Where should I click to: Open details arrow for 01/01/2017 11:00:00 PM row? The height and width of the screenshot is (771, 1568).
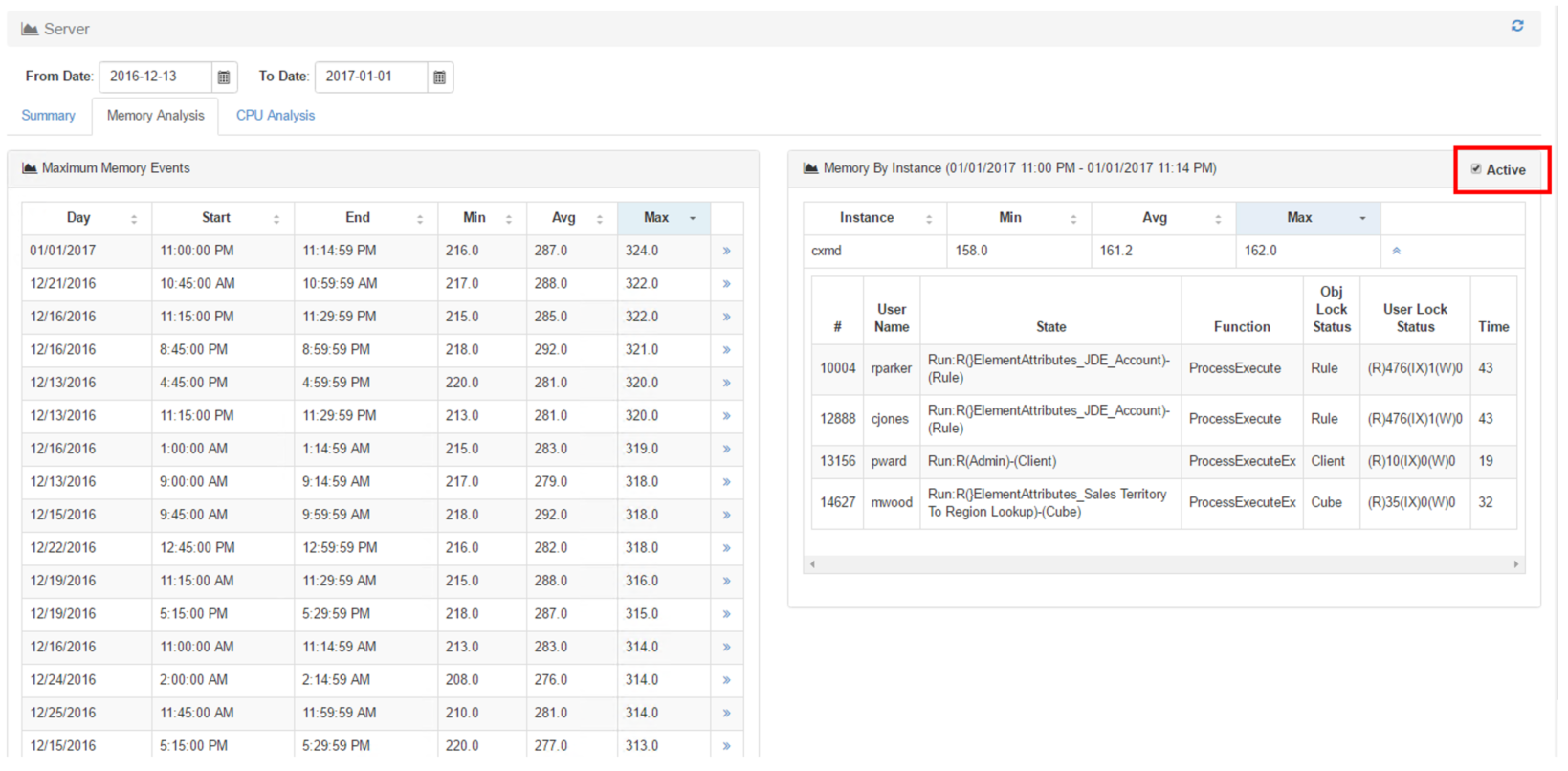pos(727,251)
